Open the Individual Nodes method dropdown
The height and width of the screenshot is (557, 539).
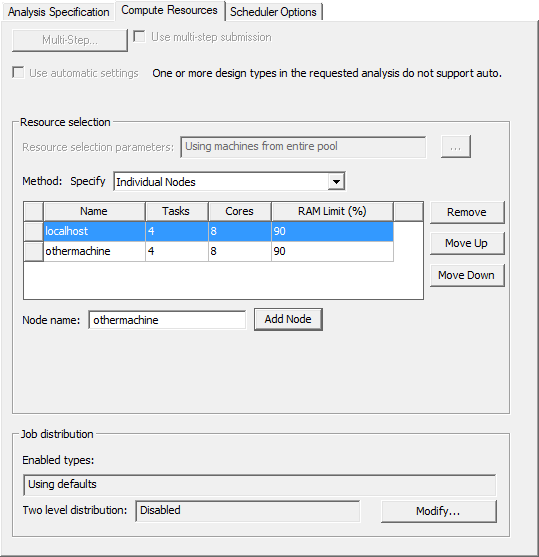229,182
